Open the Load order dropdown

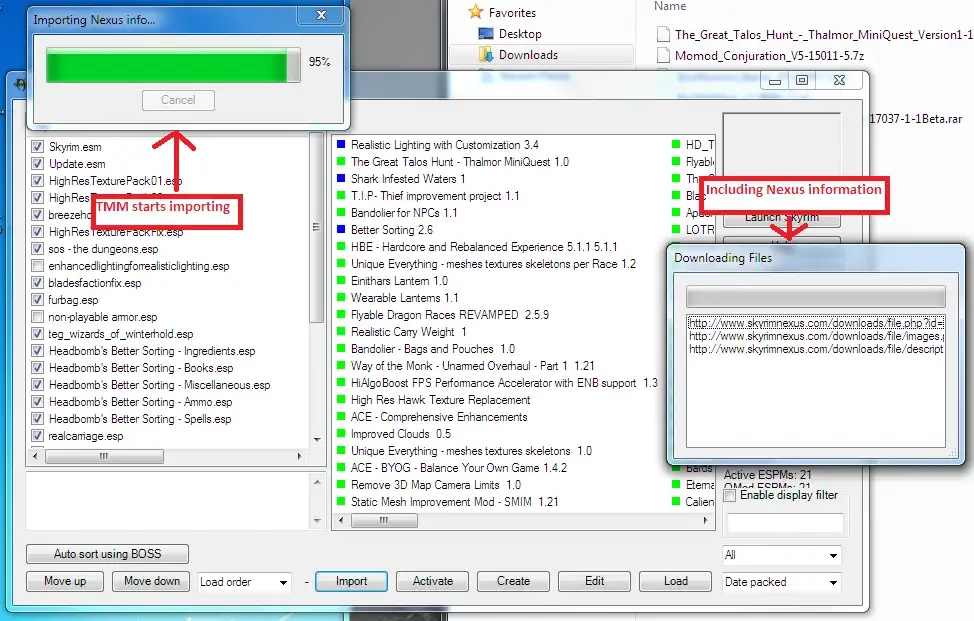tap(244, 581)
